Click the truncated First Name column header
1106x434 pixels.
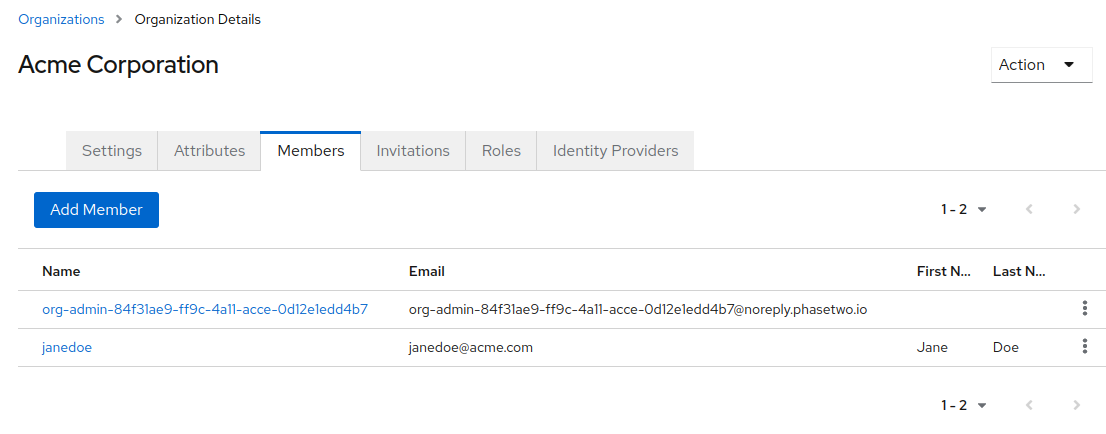[x=944, y=271]
